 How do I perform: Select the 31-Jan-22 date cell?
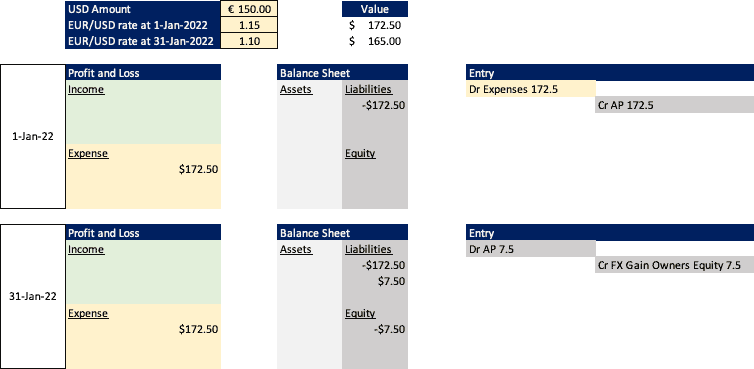click(33, 296)
